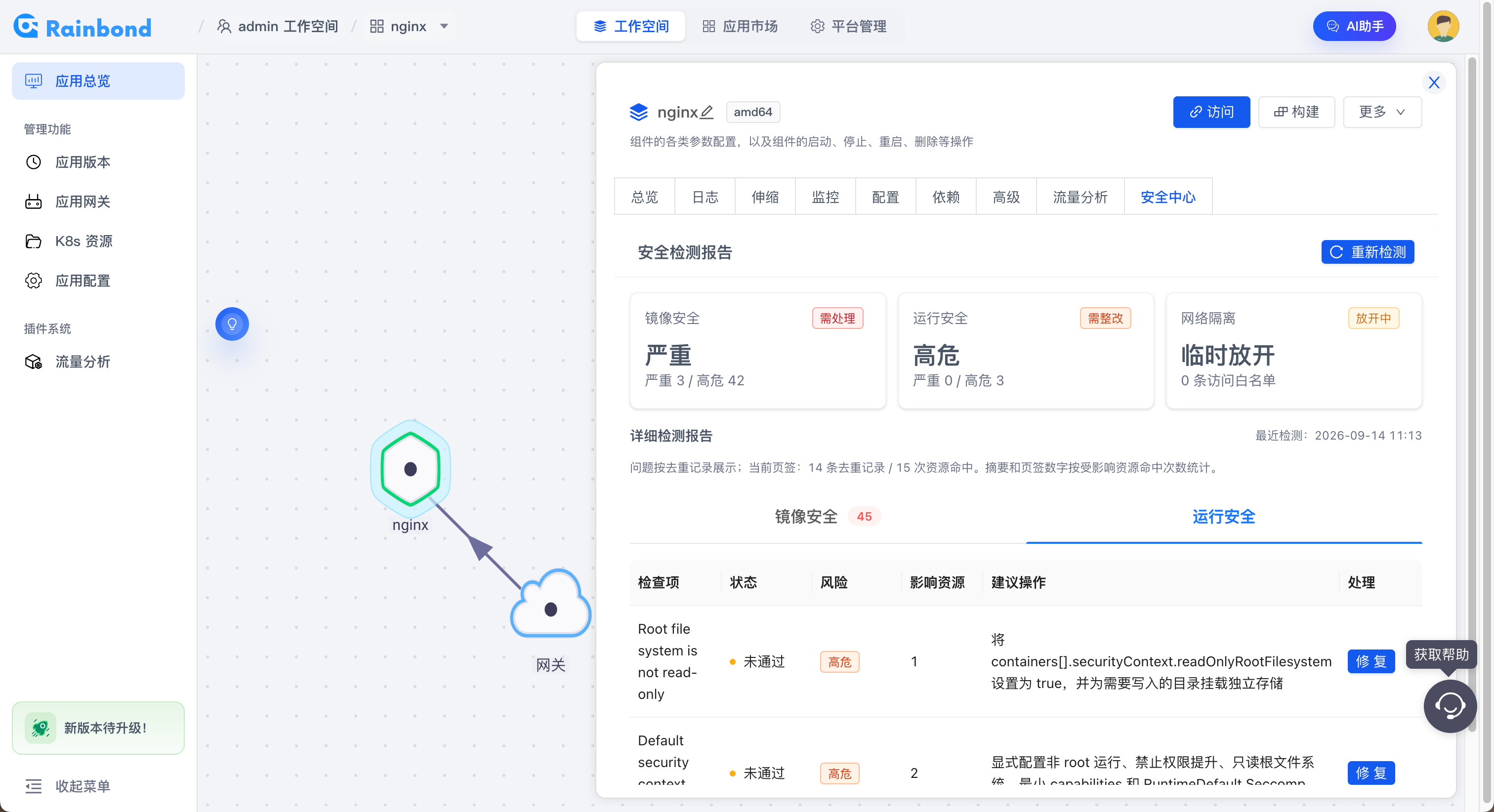
Task: Switch to 工作空间 top tab
Action: 630,27
